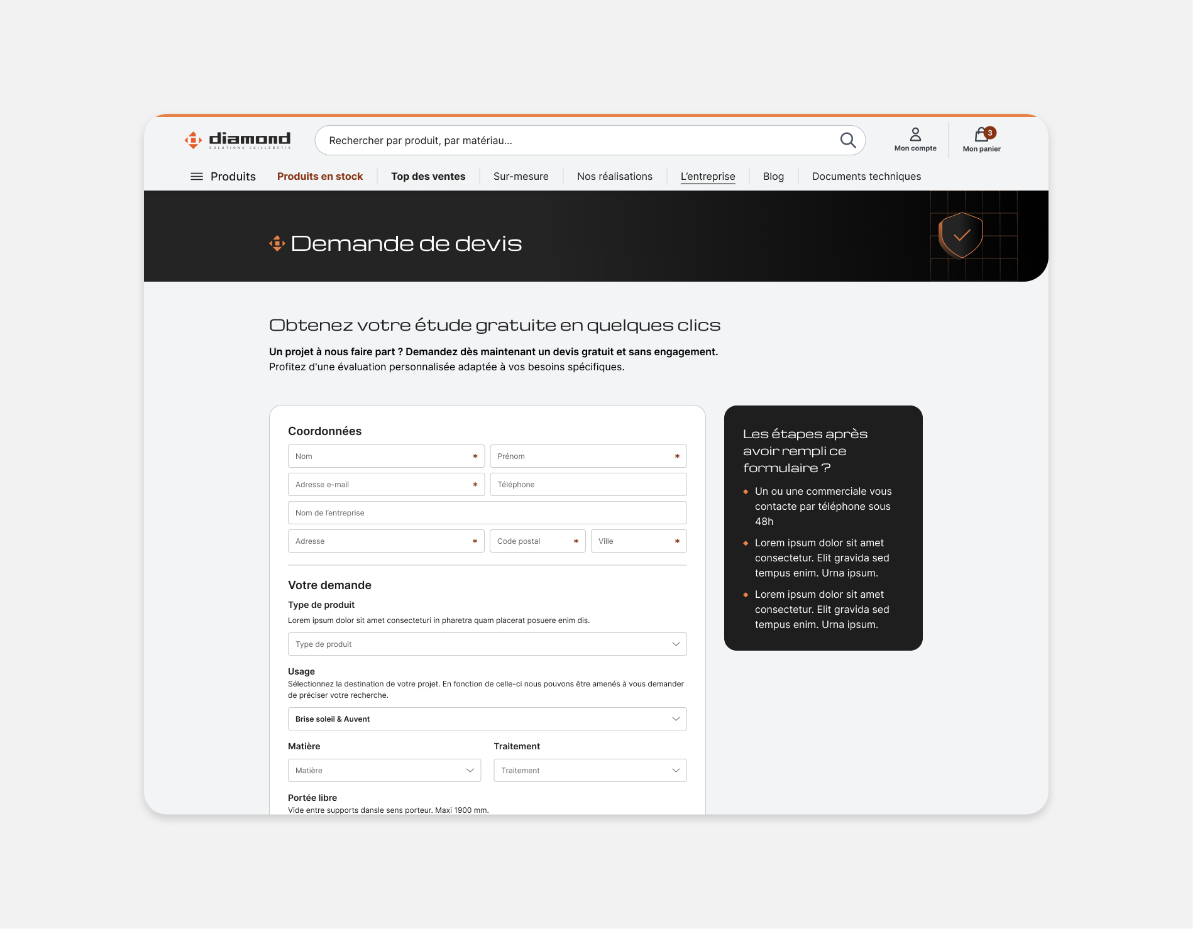The image size is (1193, 929).
Task: Open the Blog menu item
Action: tap(773, 177)
